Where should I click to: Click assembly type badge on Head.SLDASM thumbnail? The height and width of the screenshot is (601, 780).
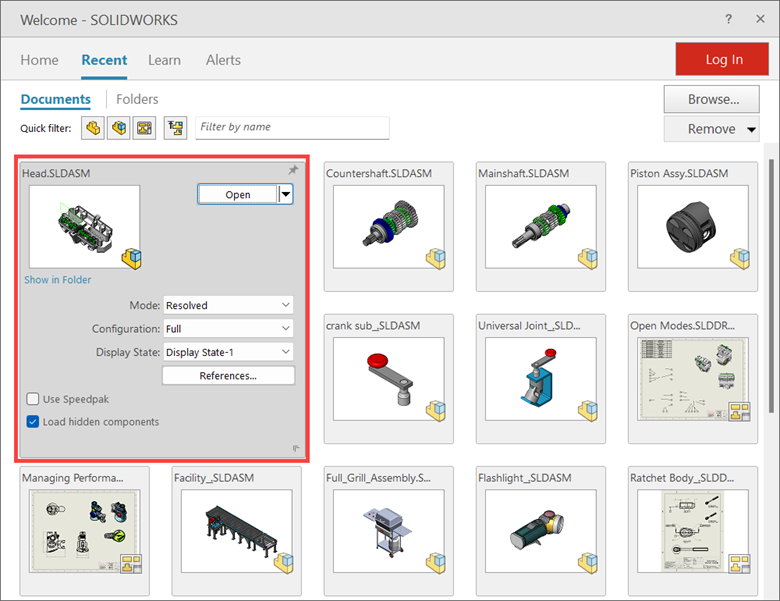pyautogui.click(x=132, y=259)
